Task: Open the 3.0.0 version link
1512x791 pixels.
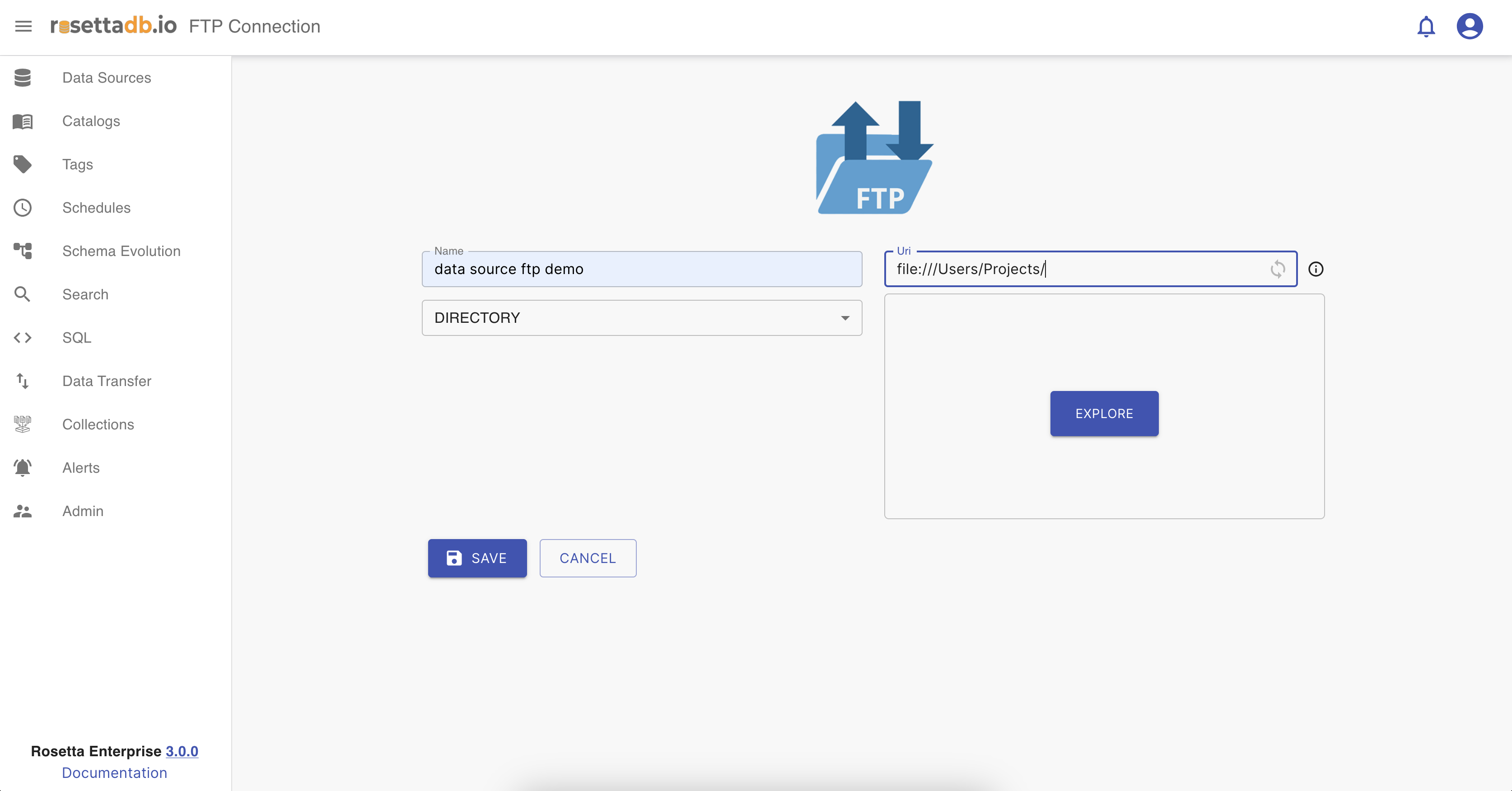Action: [182, 751]
